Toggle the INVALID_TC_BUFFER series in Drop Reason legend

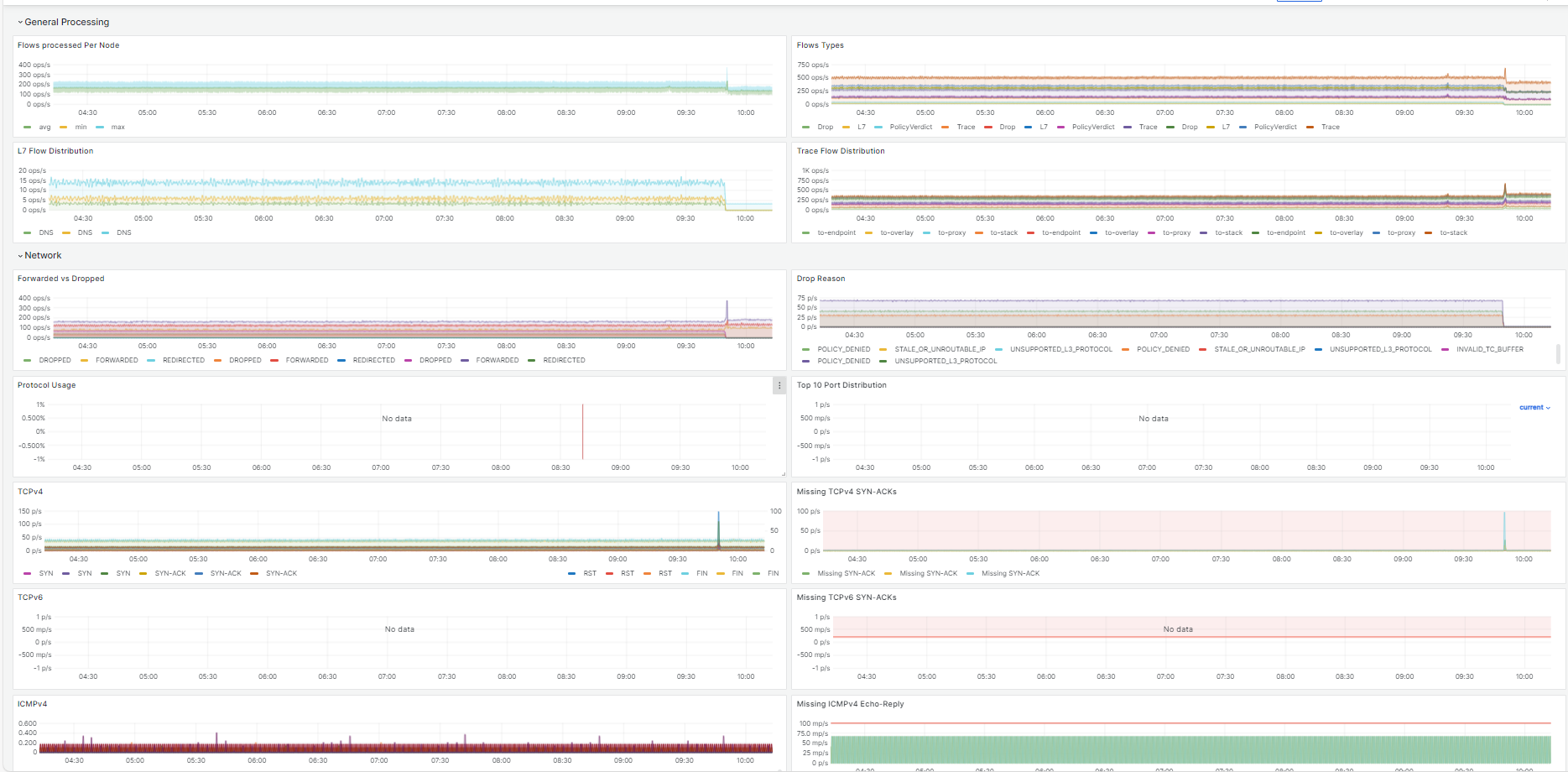pyautogui.click(x=1490, y=349)
